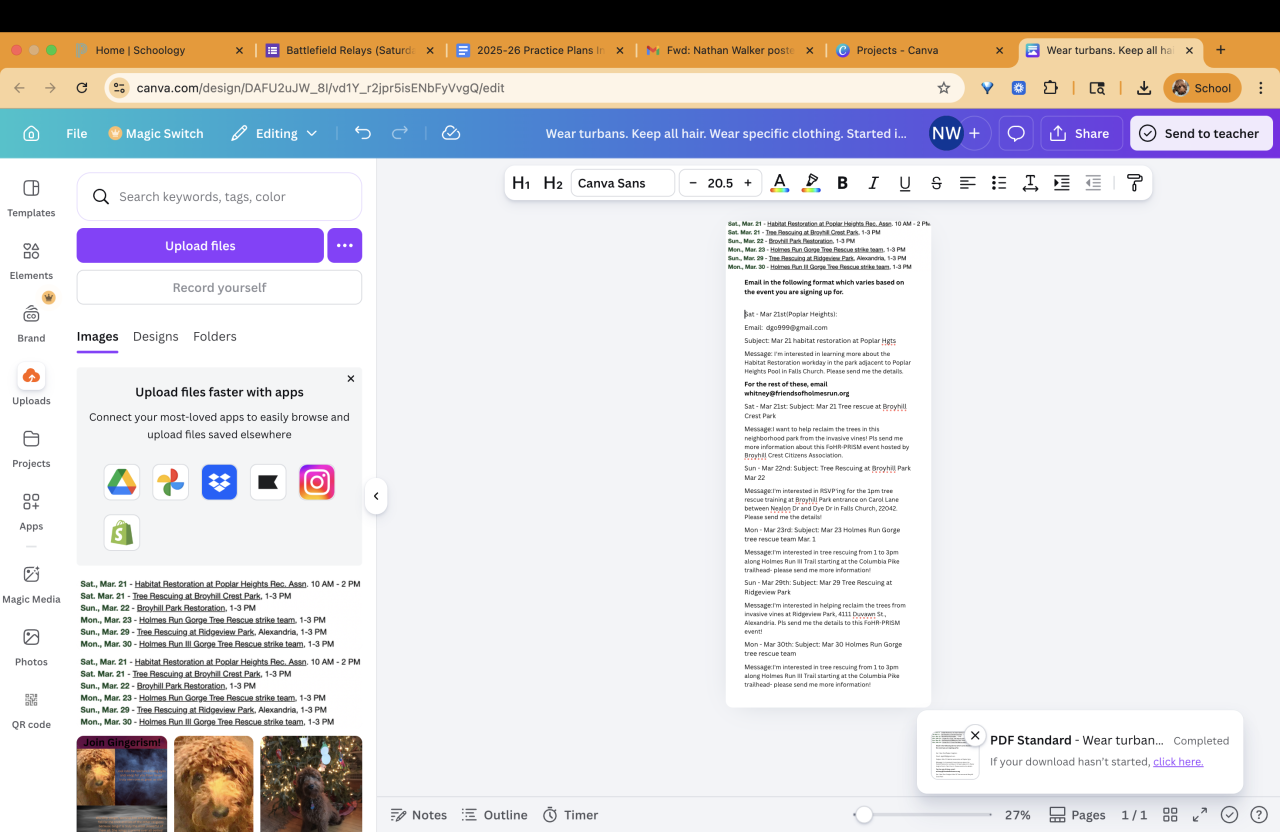Screen dimensions: 1280x832
Task: Change text alignment
Action: 967,183
